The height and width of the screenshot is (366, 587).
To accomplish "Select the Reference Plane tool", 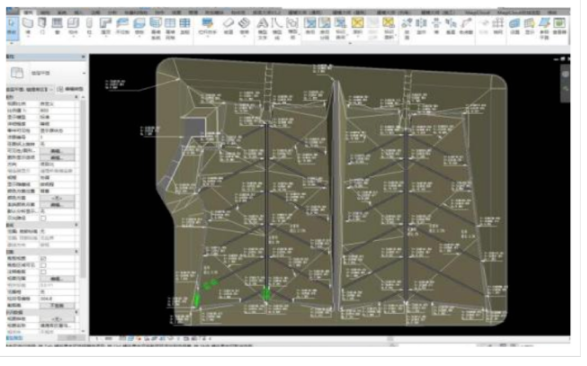I will point(544,28).
